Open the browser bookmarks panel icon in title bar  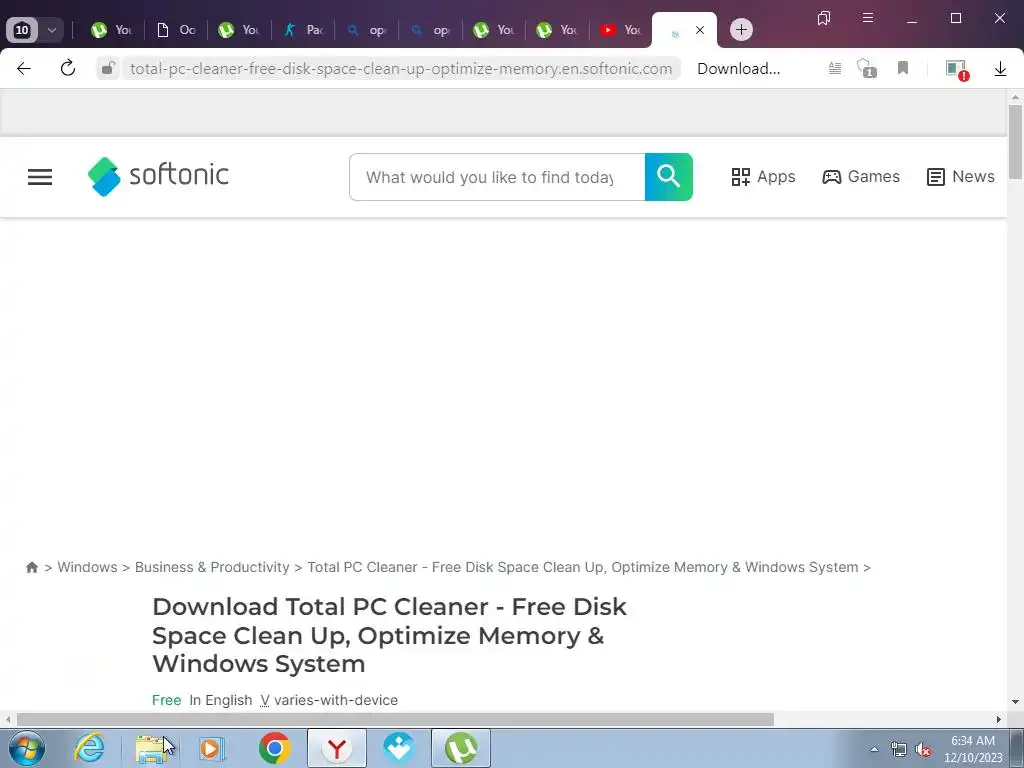824,18
